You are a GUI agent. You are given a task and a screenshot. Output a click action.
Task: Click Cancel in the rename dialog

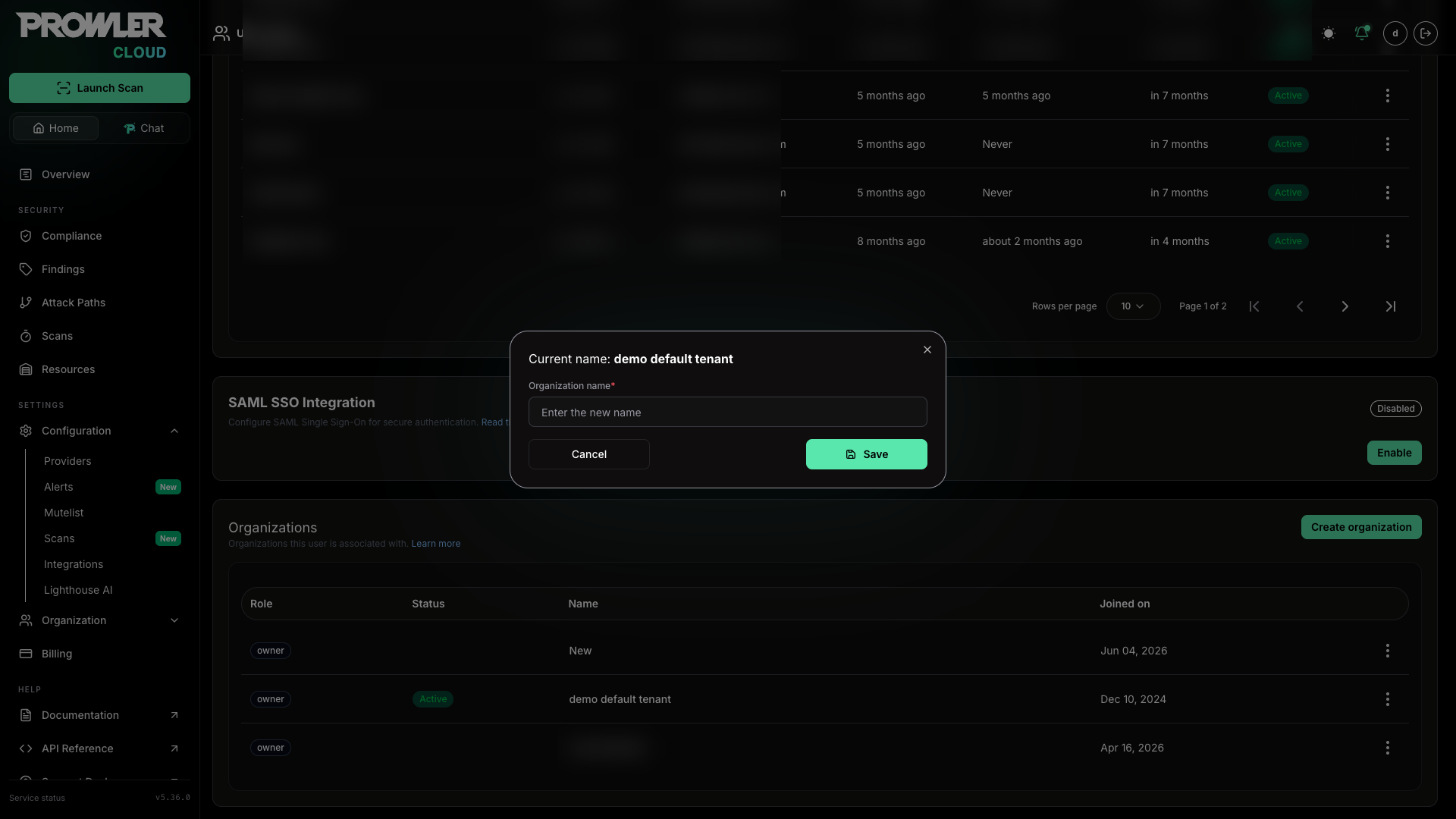click(x=589, y=454)
